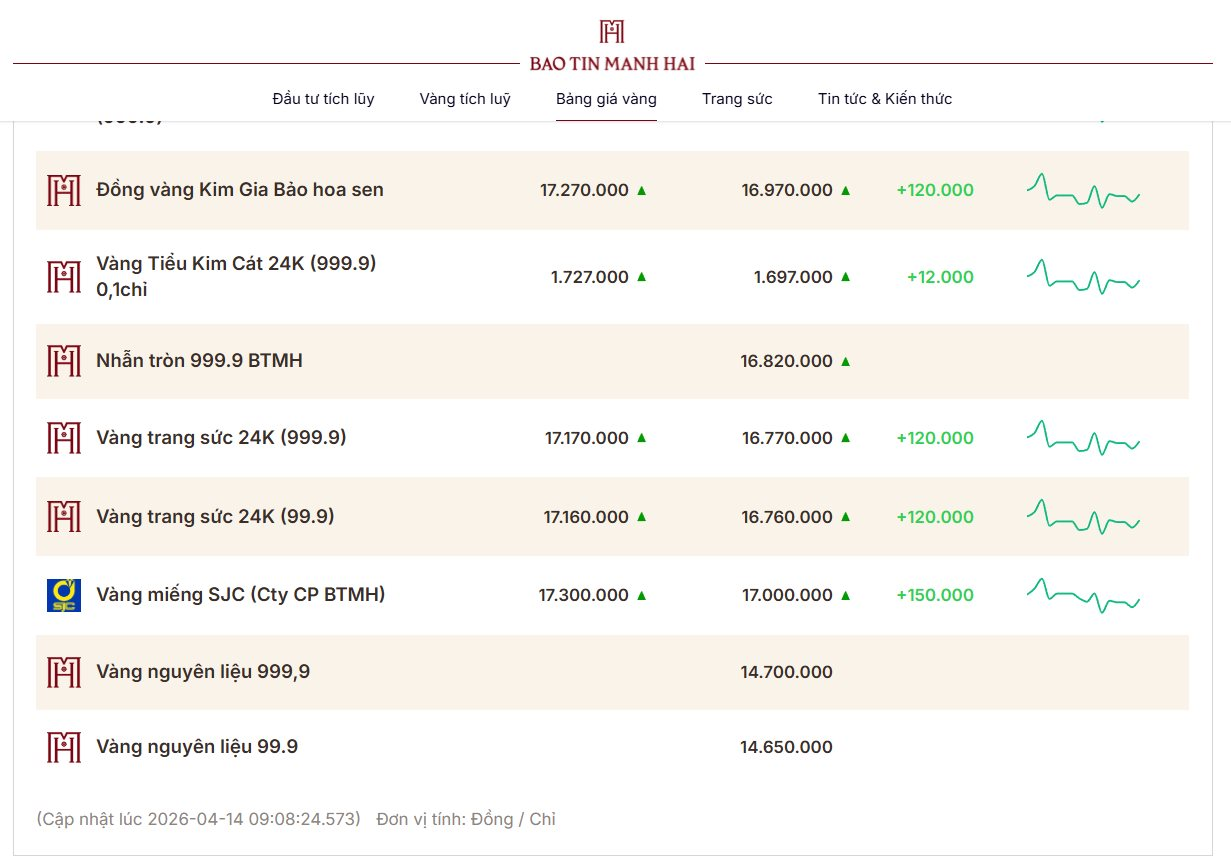
Task: Click the Bao Tin Manh Hai header logo
Action: click(612, 46)
